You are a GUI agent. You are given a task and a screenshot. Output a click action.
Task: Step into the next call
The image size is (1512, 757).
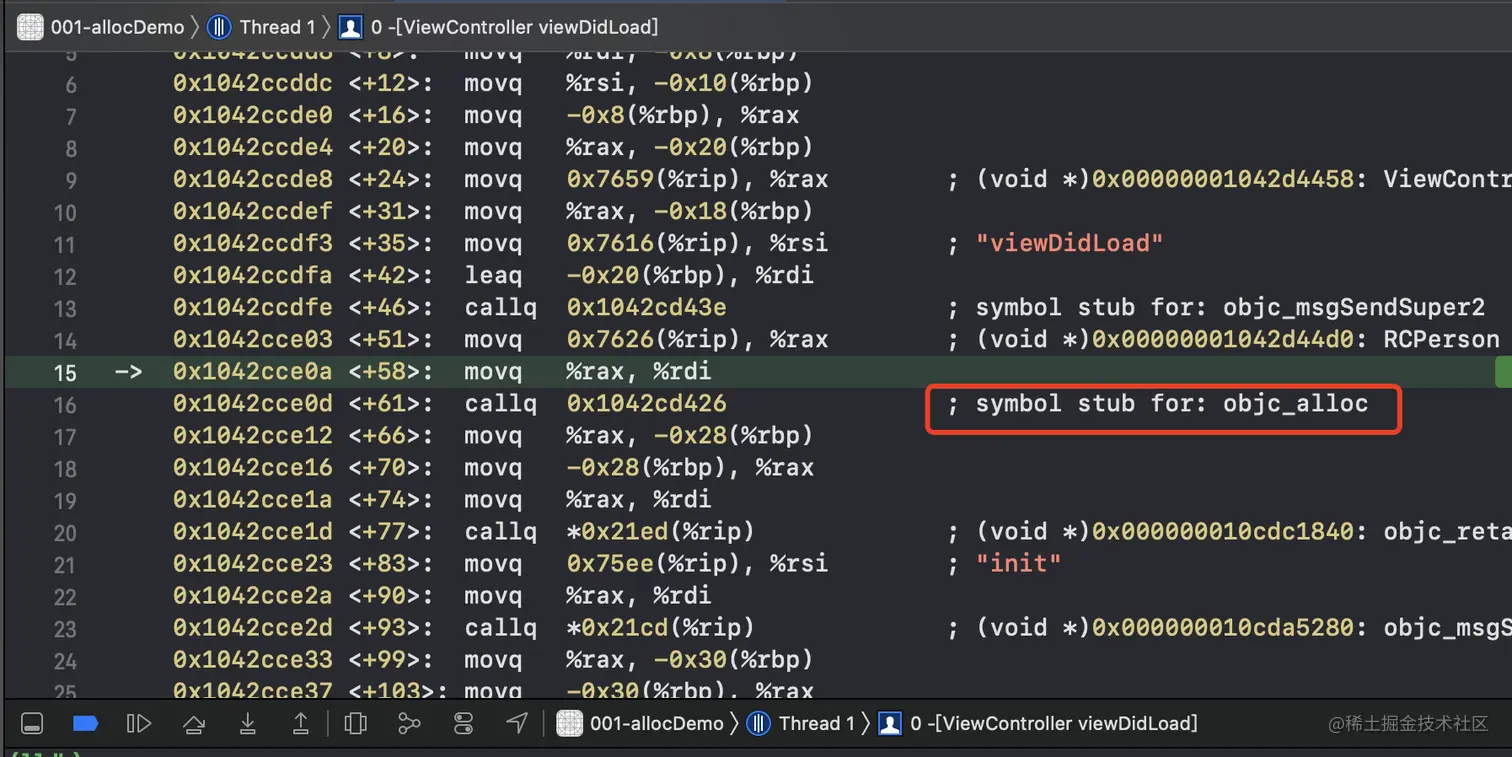(248, 723)
